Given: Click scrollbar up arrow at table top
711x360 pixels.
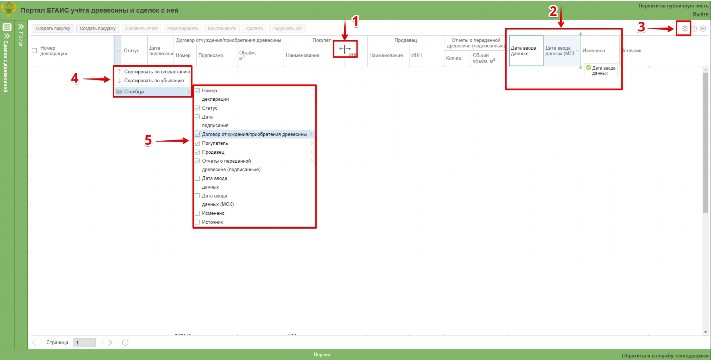Looking at the screenshot, I should pos(705,69).
